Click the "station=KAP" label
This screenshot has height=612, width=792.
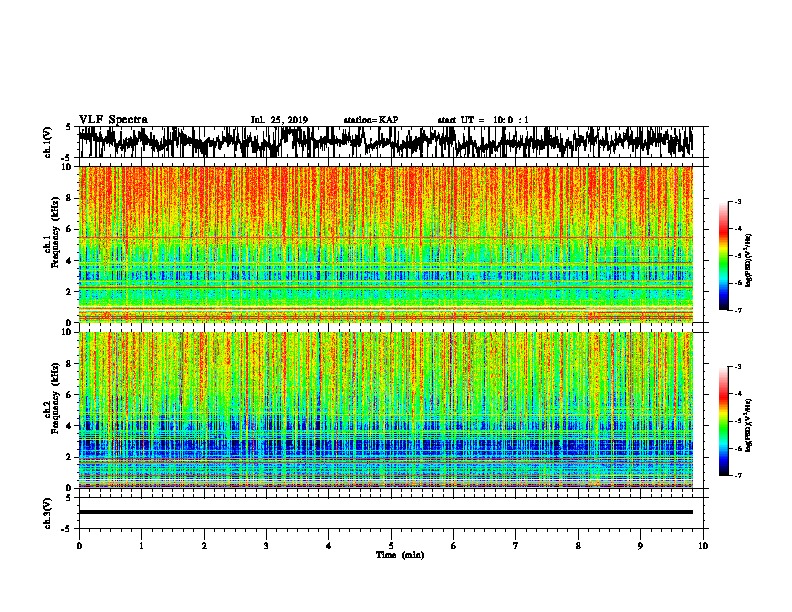371,120
